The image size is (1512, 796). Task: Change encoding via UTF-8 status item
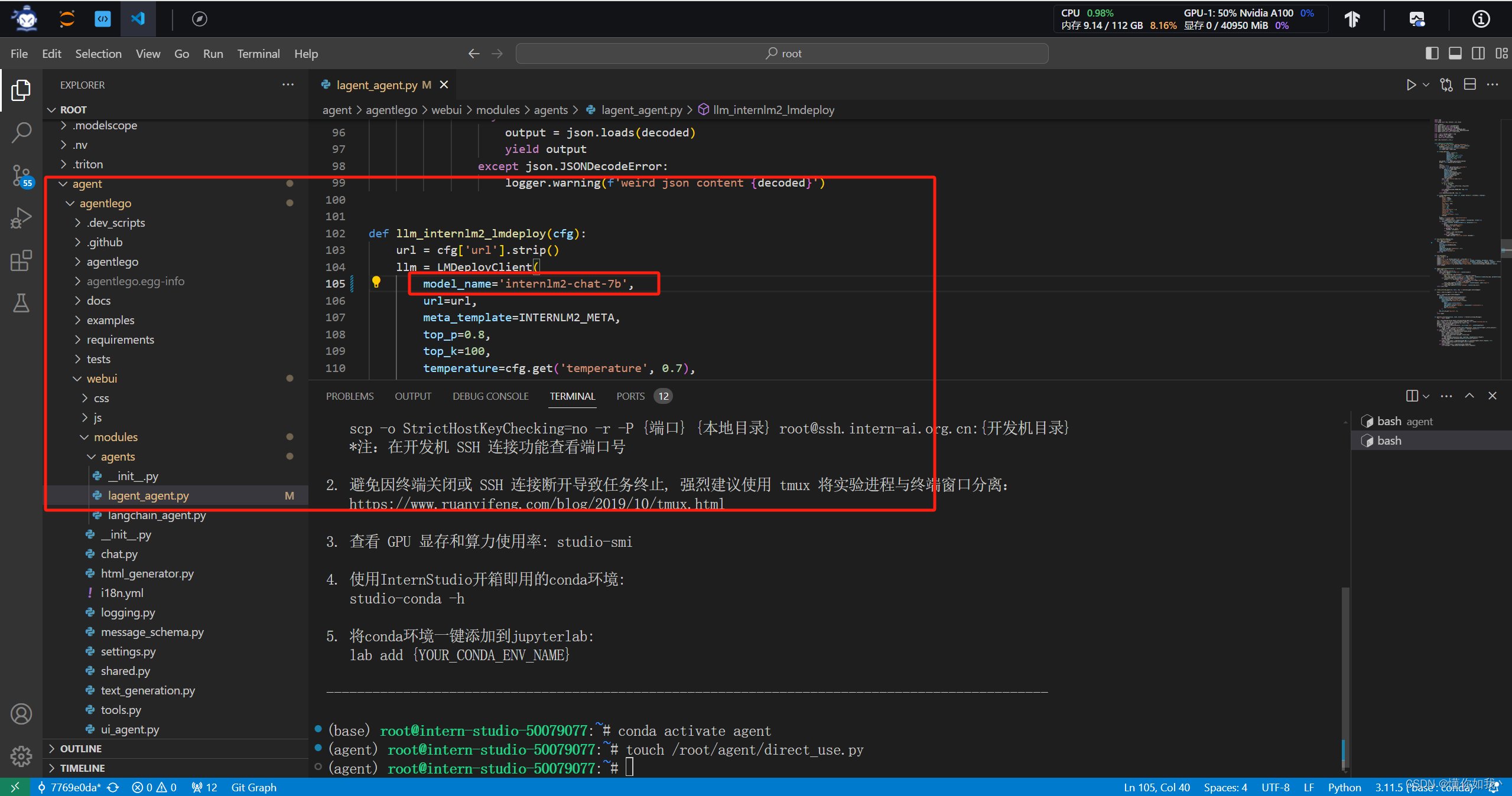[1276, 787]
